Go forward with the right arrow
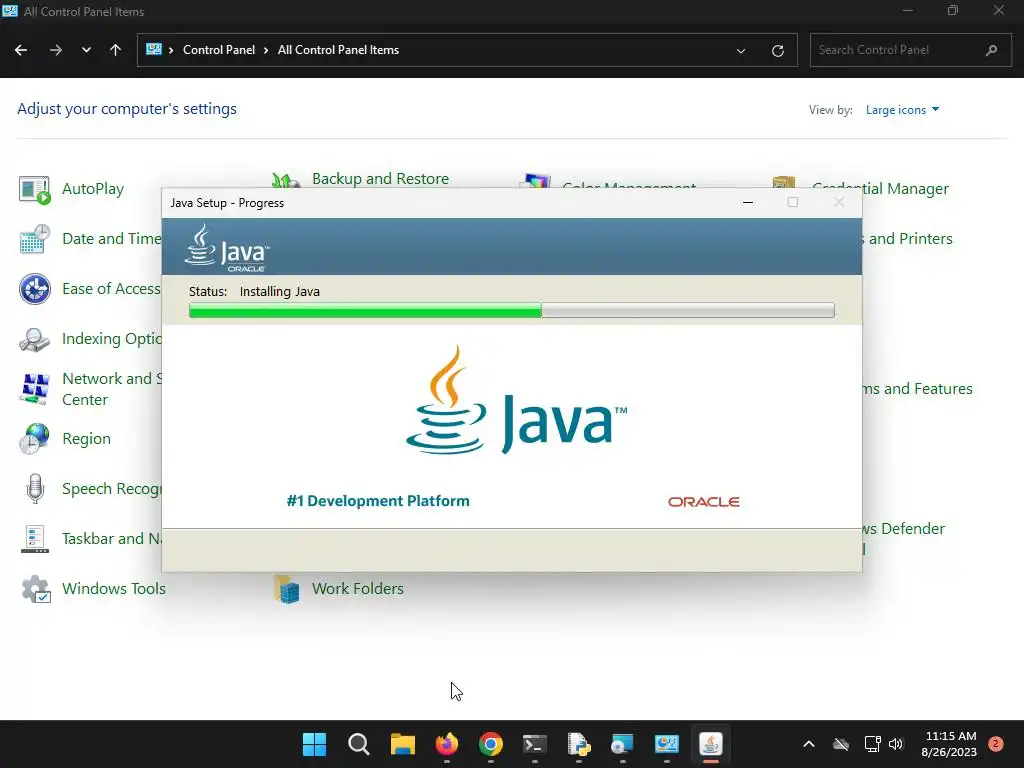The height and width of the screenshot is (768, 1024). pyautogui.click(x=56, y=50)
